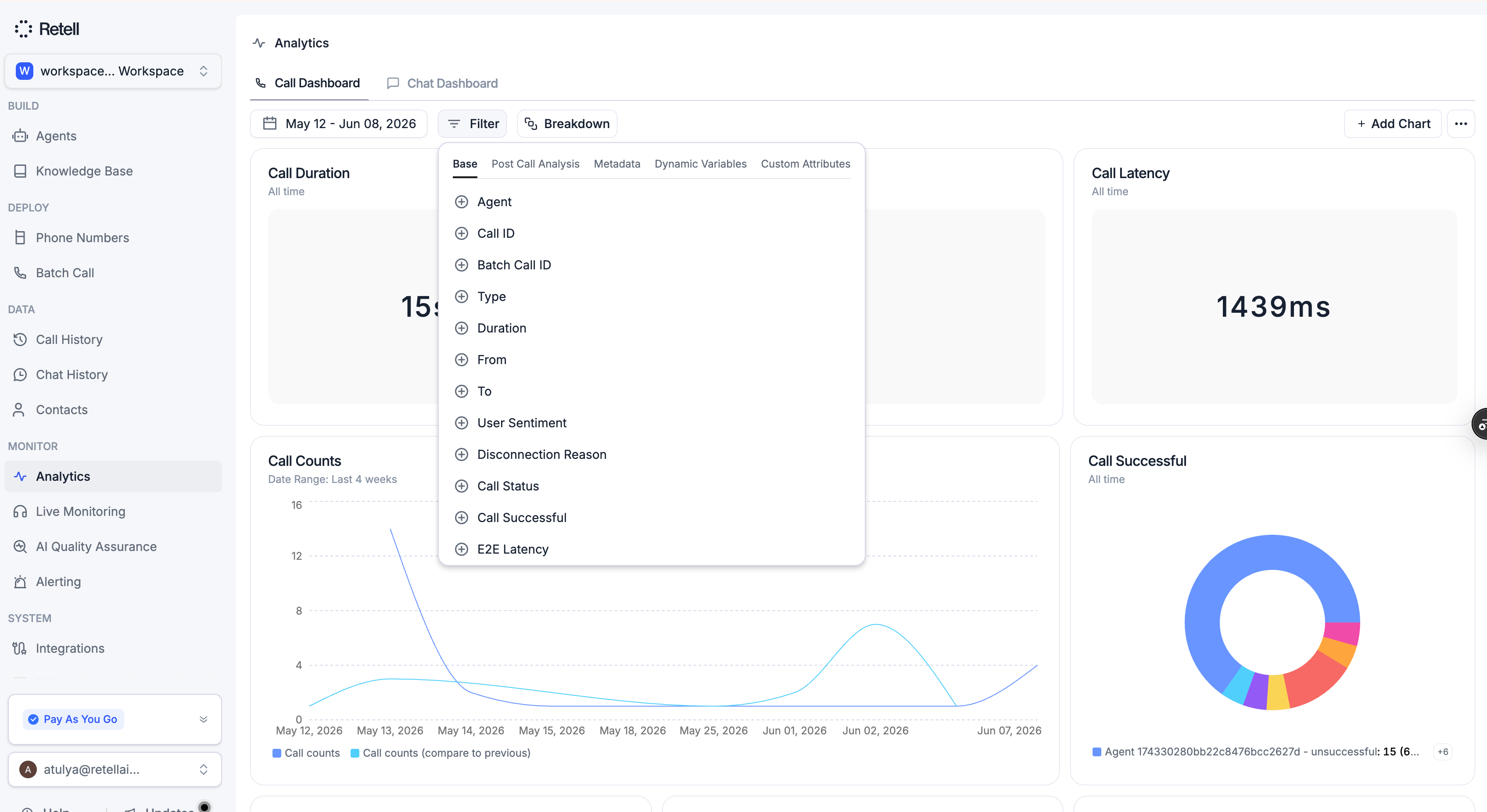This screenshot has width=1487, height=812.
Task: Click the floating widget at right edge
Action: (1480, 424)
